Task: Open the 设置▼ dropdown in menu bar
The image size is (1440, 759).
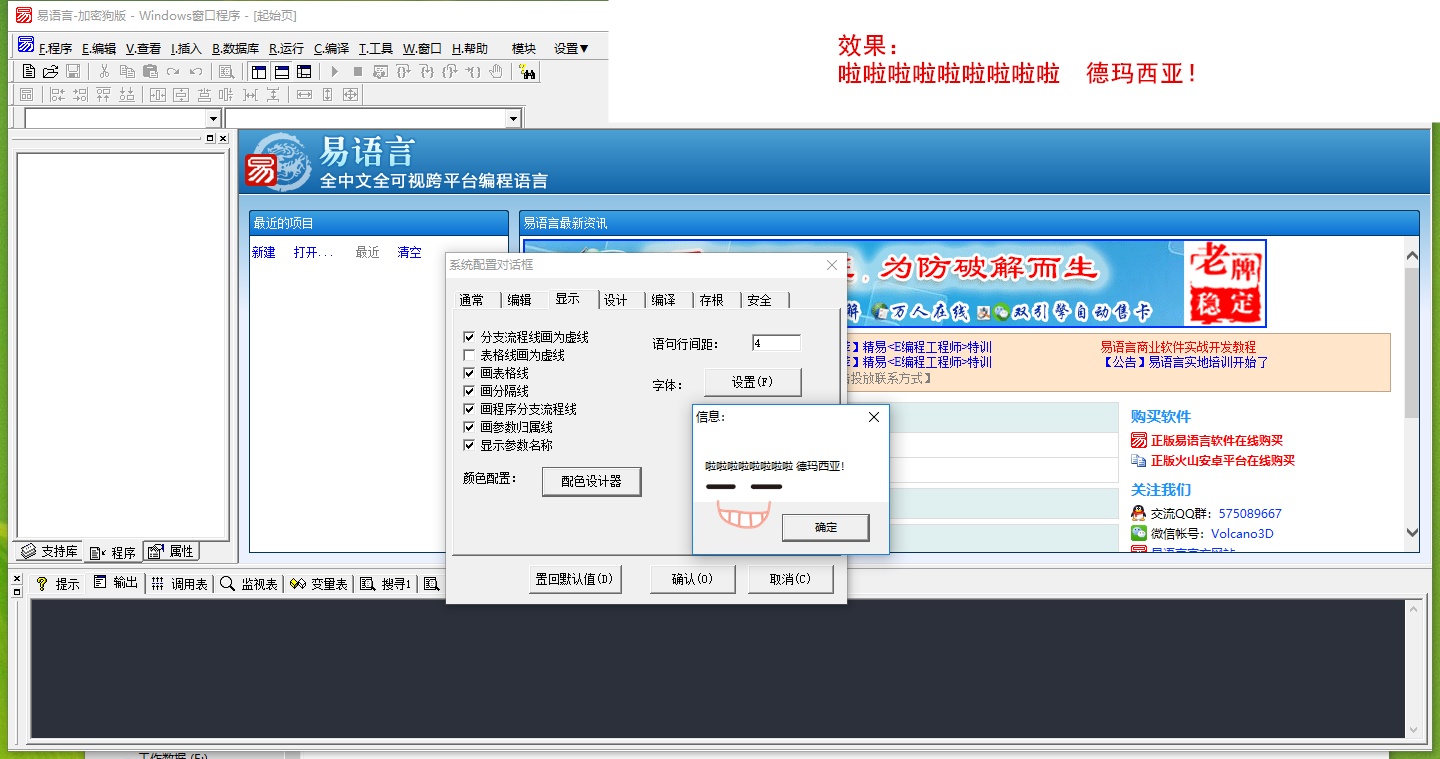Action: pos(571,48)
